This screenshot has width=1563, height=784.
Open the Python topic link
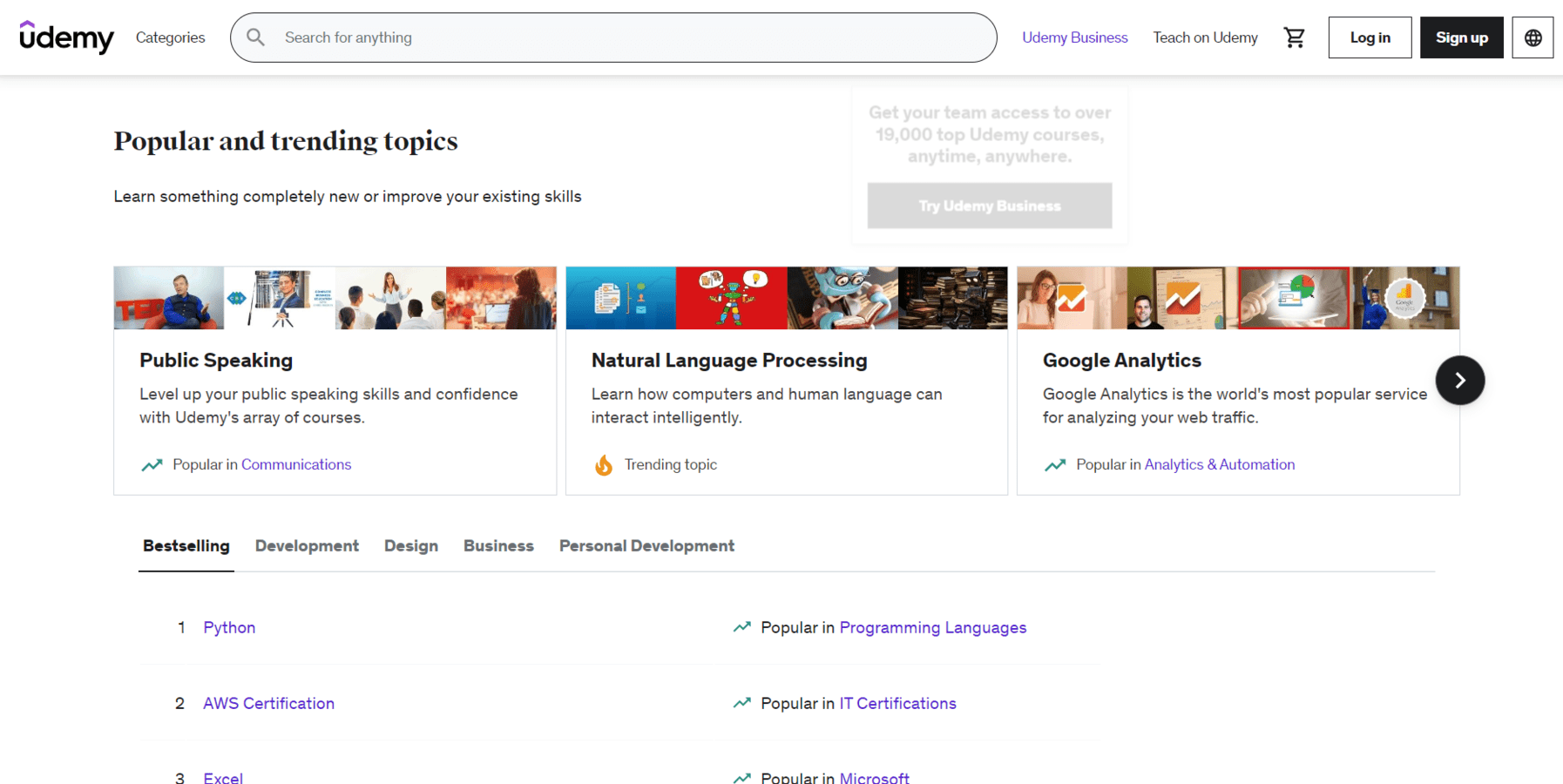coord(229,626)
